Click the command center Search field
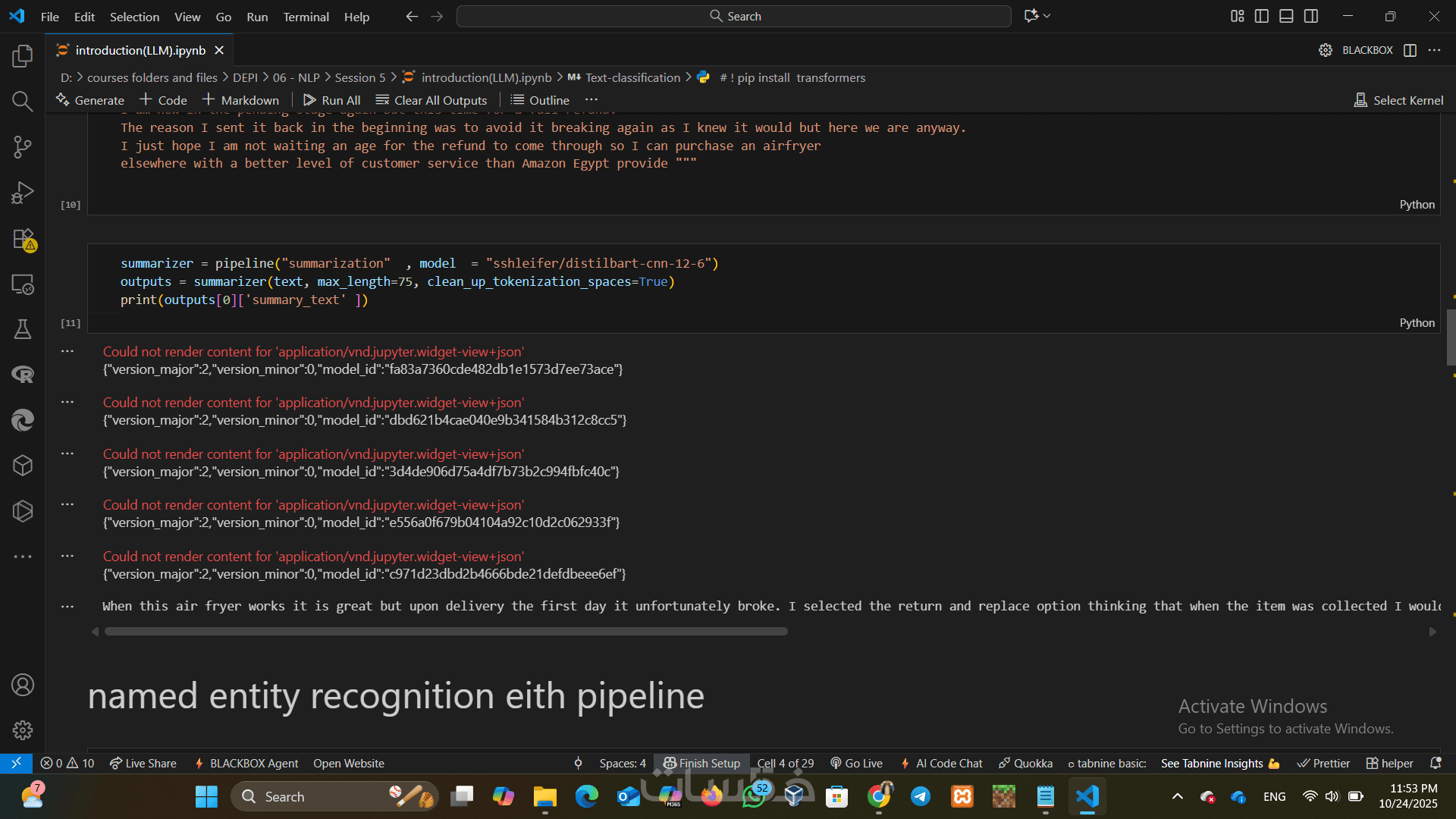The height and width of the screenshot is (819, 1456). [733, 16]
